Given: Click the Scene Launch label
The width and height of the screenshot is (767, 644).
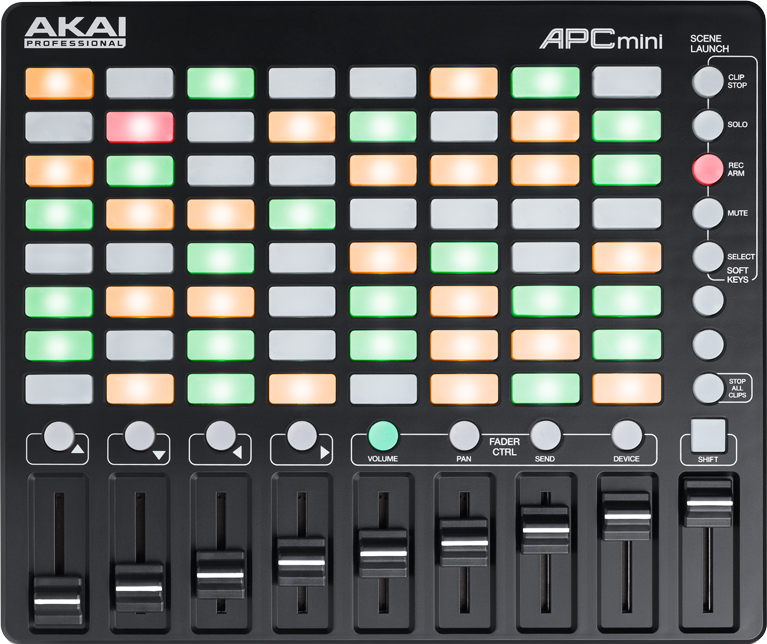Looking at the screenshot, I should [709, 44].
